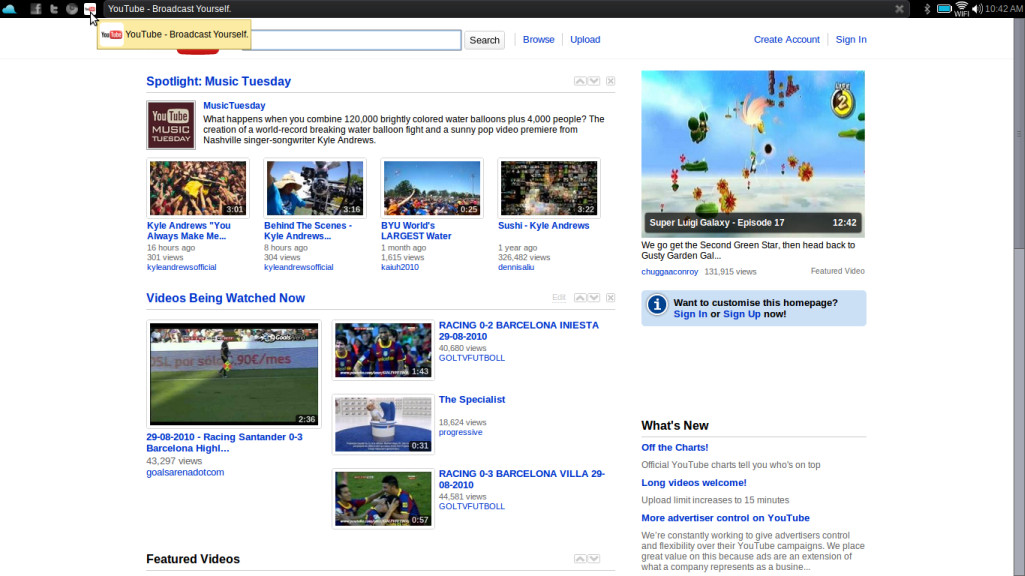The width and height of the screenshot is (1025, 576).
Task: Move the Spotlight module down
Action: 594,81
